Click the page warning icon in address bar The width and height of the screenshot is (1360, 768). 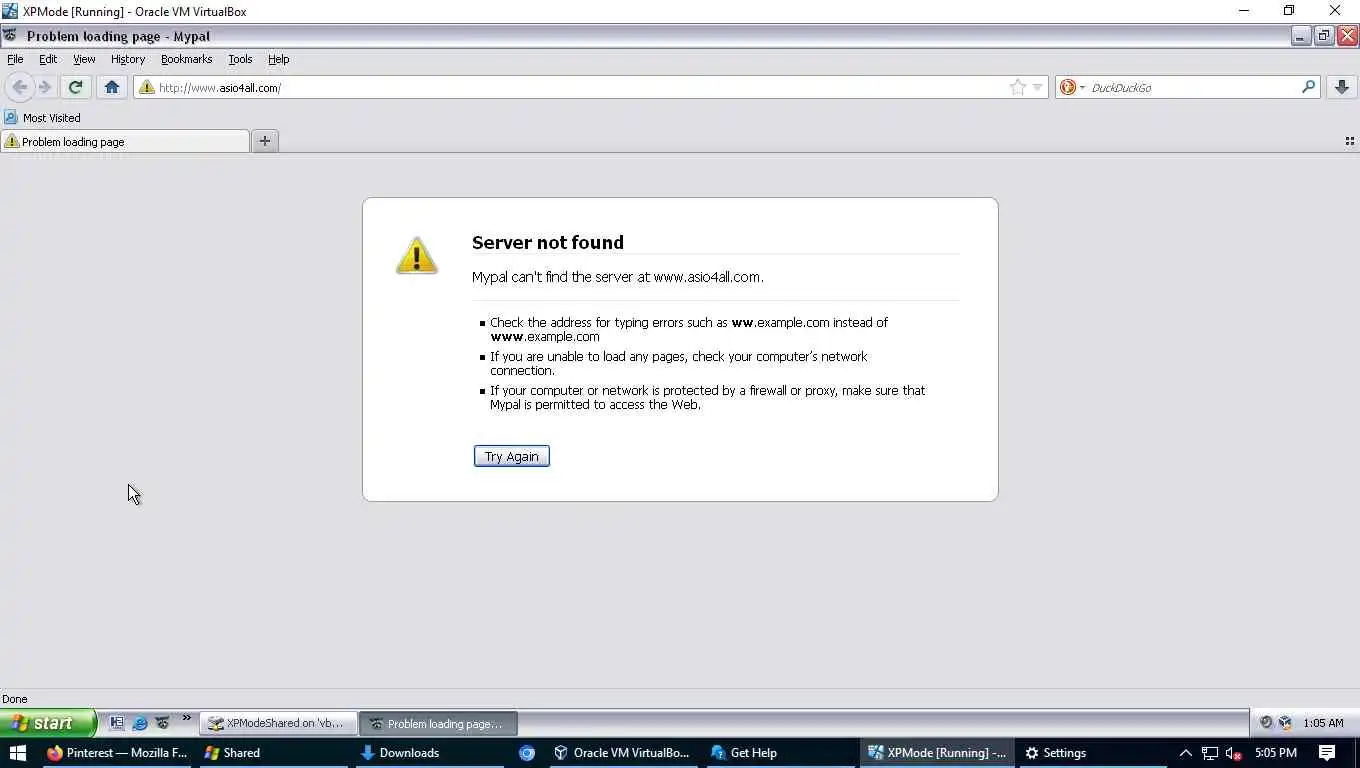point(147,87)
